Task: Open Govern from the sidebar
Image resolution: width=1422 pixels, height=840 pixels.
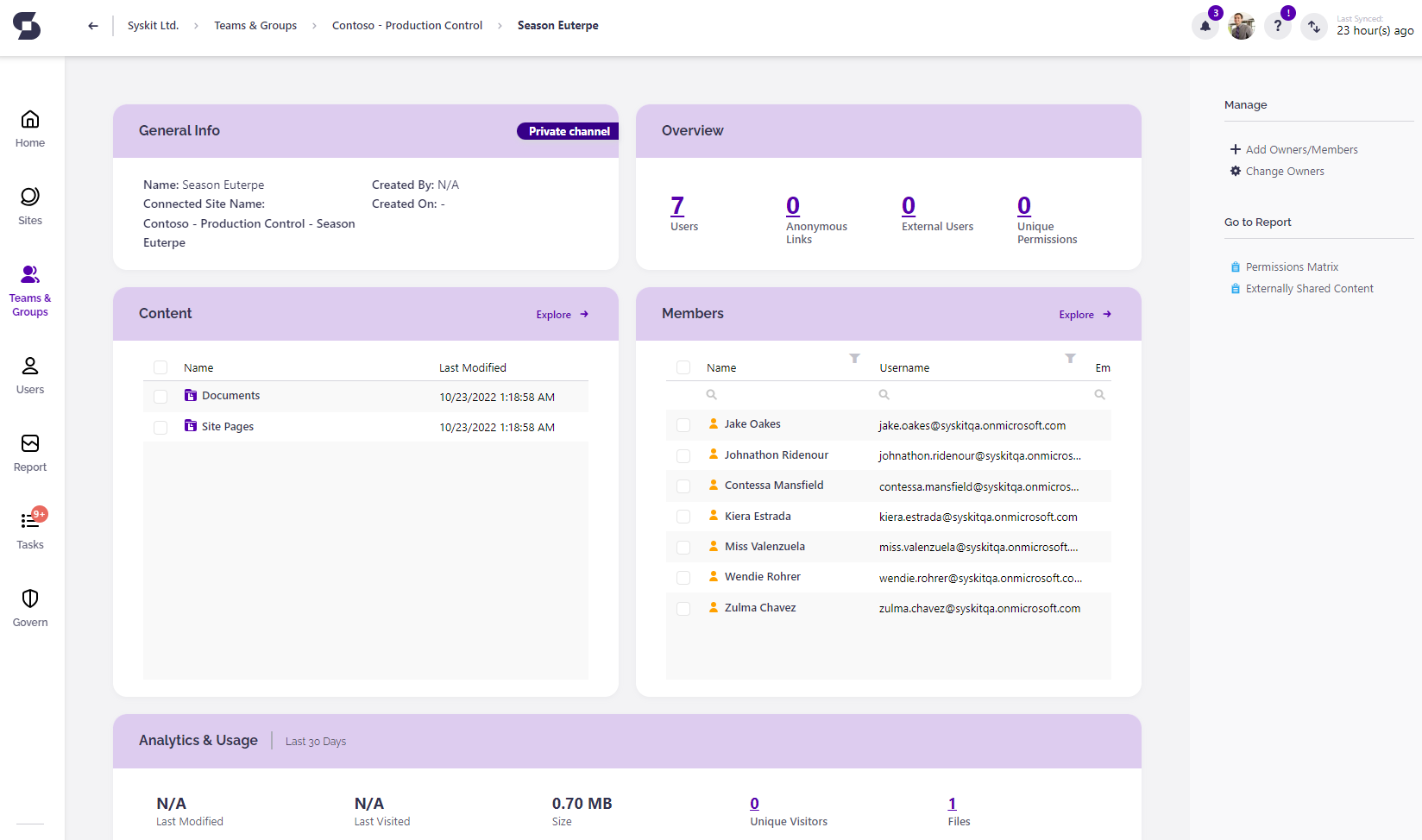Action: click(29, 605)
